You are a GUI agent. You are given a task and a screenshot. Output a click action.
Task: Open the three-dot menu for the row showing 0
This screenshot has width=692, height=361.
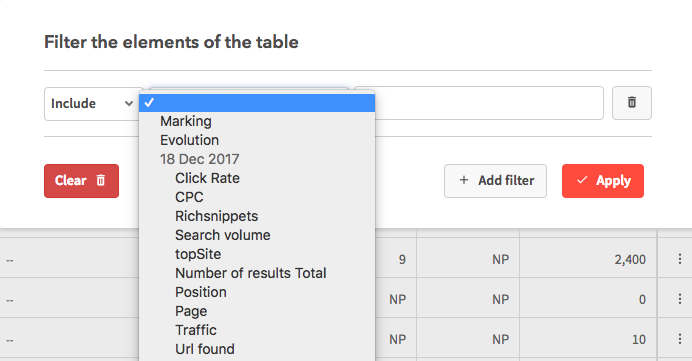click(680, 299)
